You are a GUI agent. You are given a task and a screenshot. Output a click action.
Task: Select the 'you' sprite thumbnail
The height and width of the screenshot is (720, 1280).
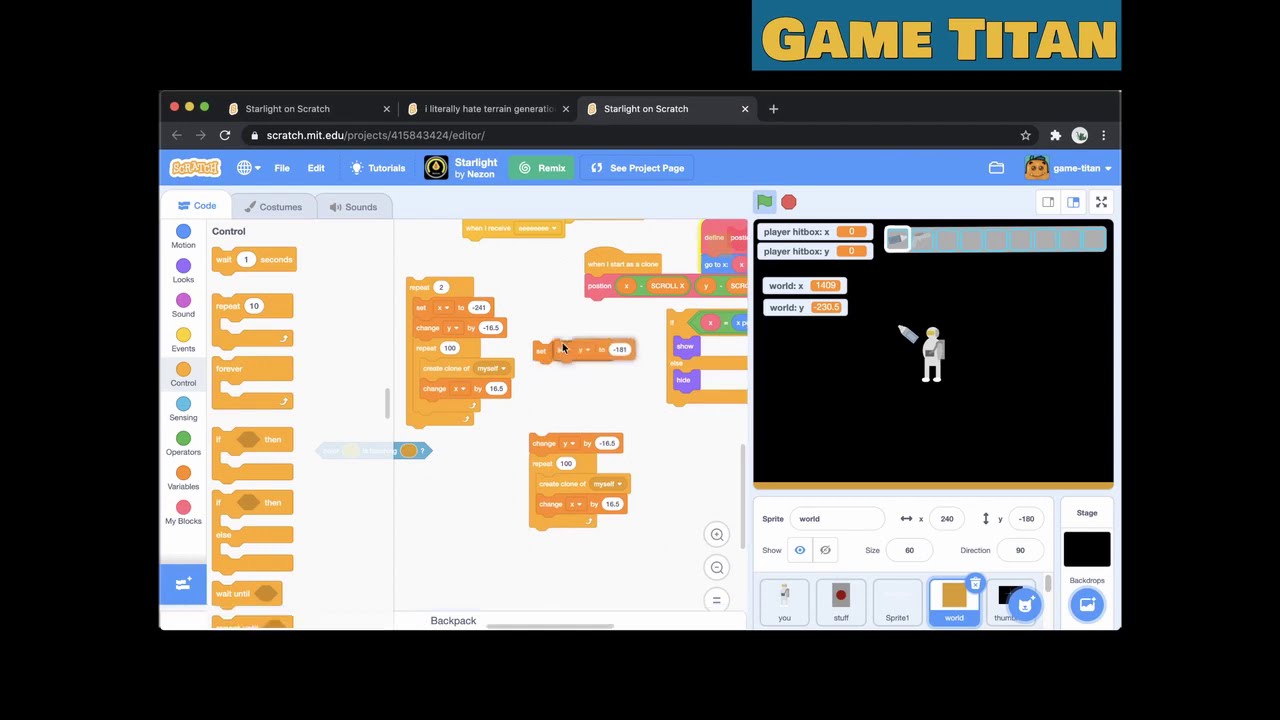point(784,602)
